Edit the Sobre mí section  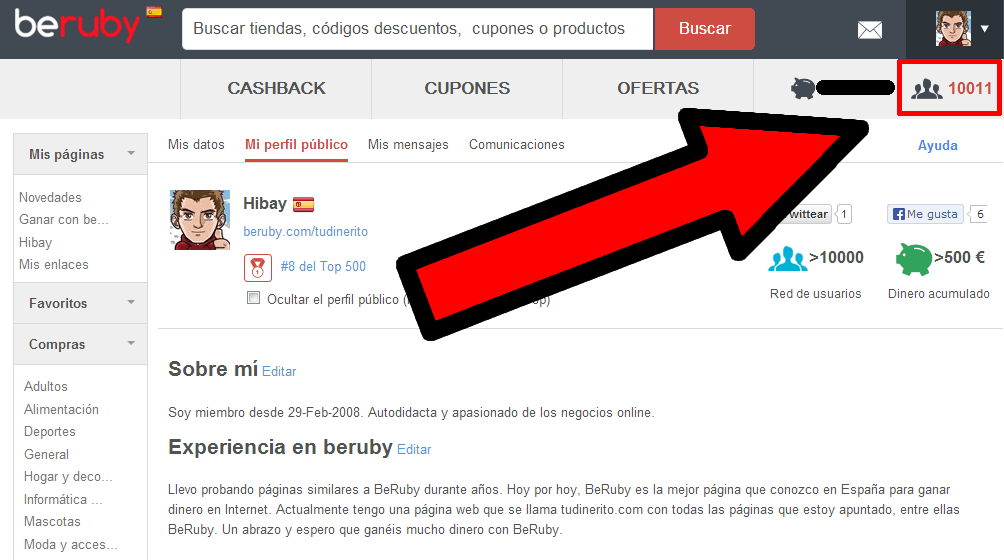pyautogui.click(x=279, y=371)
